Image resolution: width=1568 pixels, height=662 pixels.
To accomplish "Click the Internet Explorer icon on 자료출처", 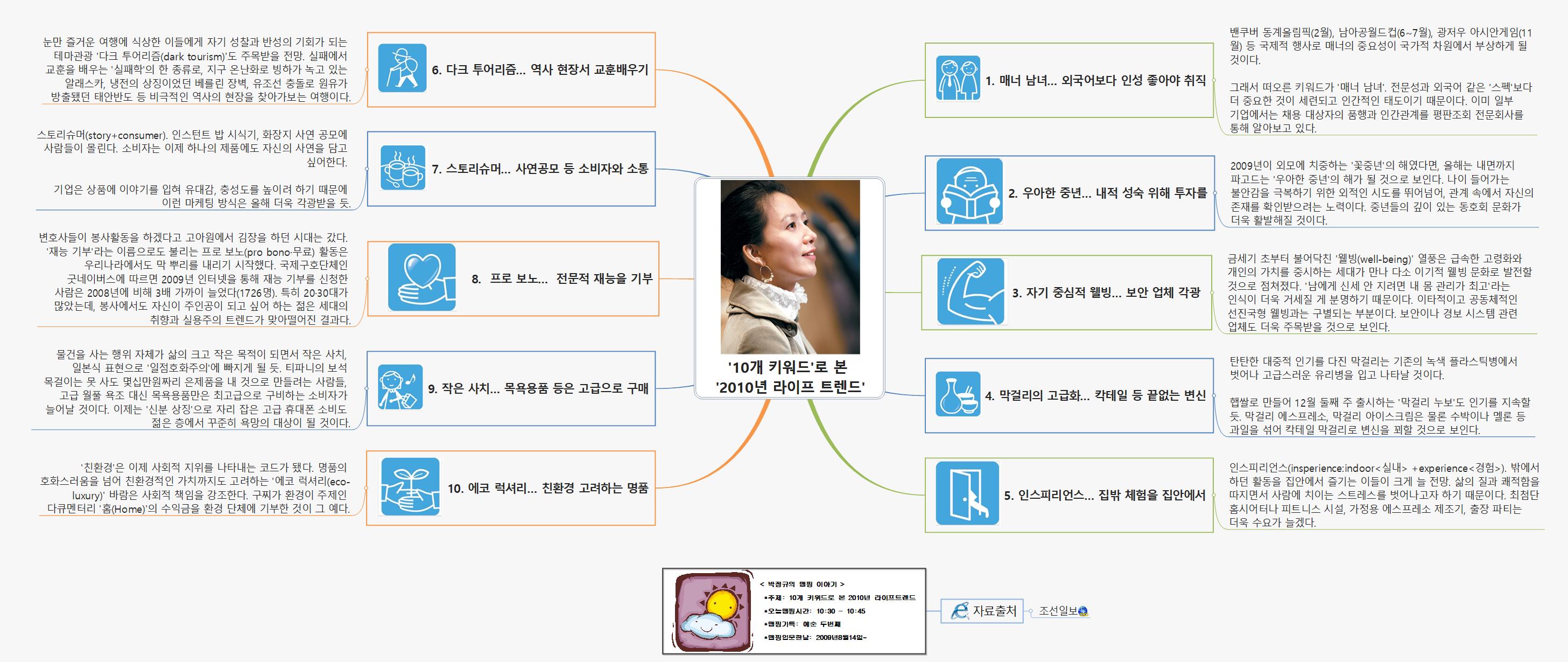I will coord(960,610).
